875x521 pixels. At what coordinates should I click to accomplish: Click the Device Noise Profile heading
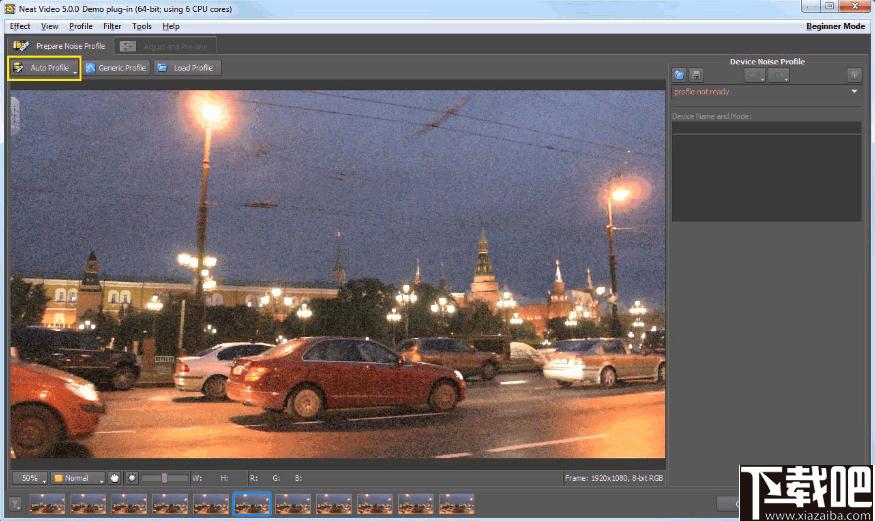[x=767, y=61]
